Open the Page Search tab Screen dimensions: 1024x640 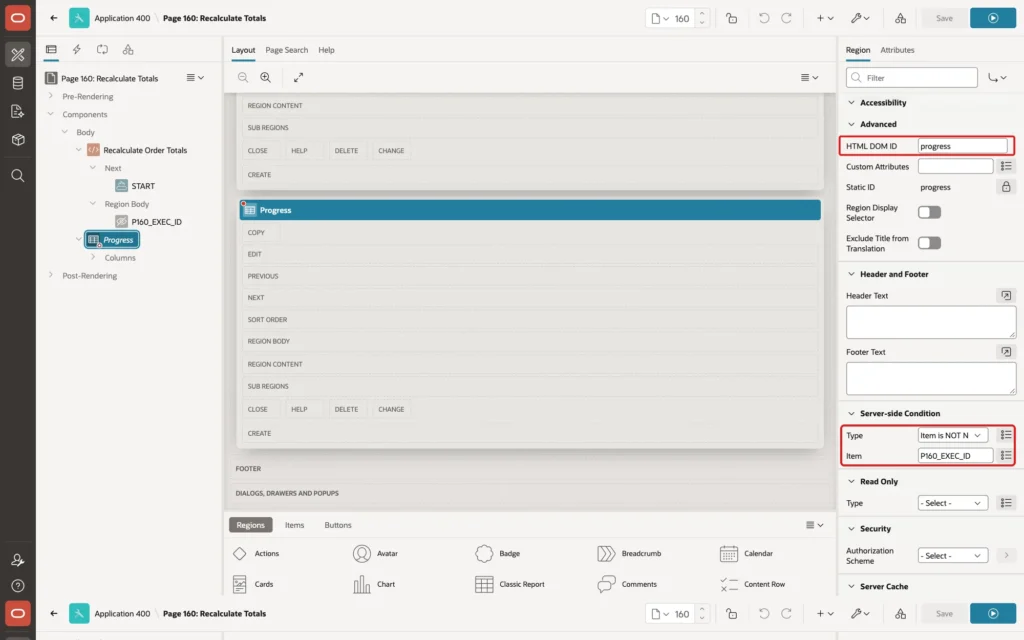tap(286, 50)
